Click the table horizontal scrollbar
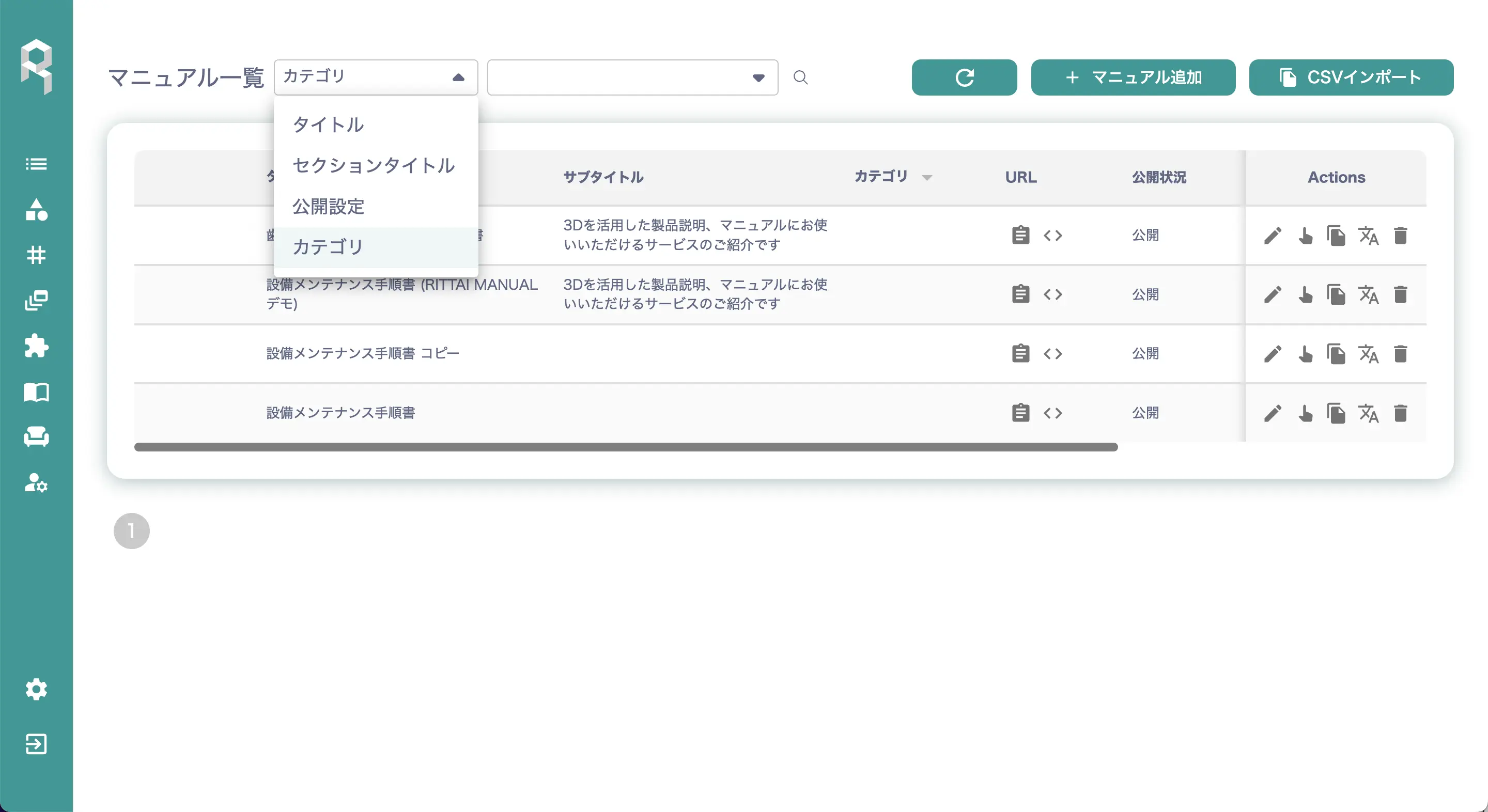Image resolution: width=1488 pixels, height=812 pixels. (626, 447)
